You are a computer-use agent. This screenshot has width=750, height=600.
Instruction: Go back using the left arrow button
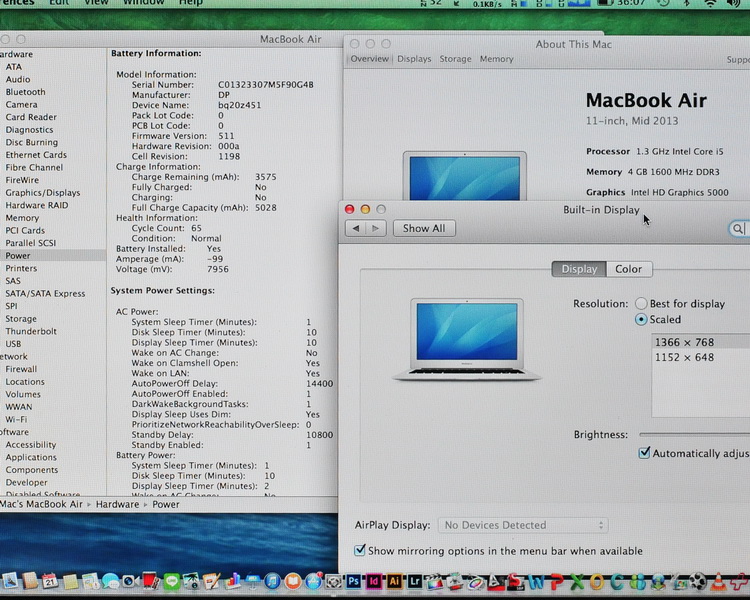[x=355, y=228]
